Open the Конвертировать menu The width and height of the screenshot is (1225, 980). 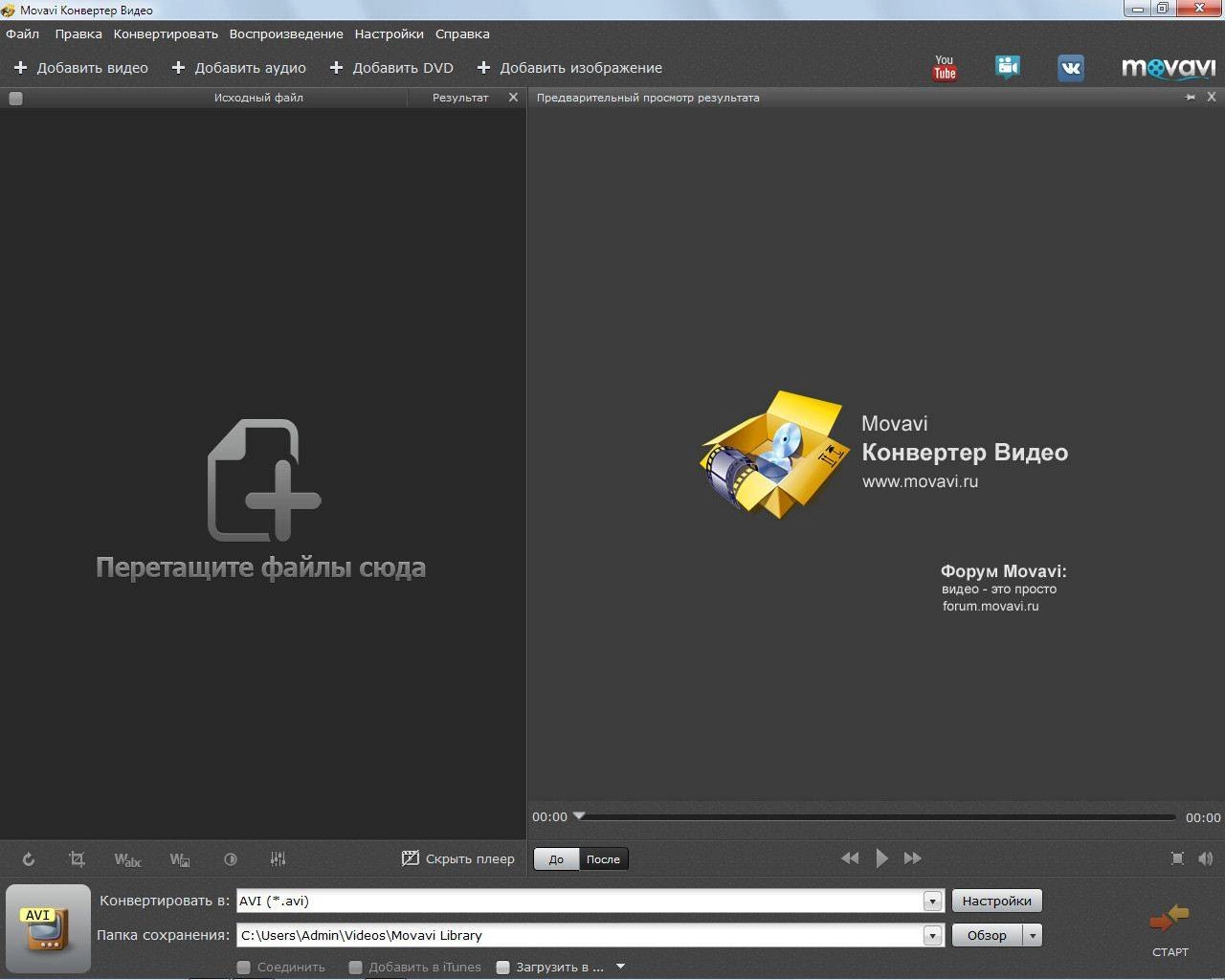[166, 33]
